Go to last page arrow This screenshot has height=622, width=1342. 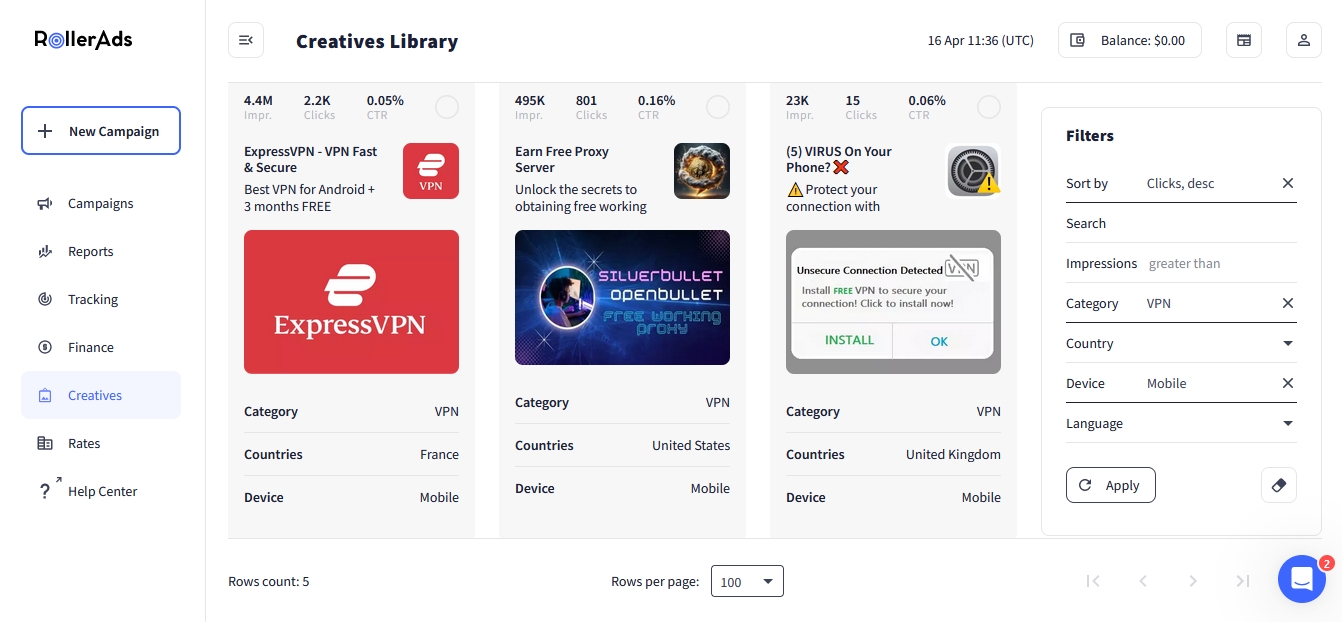(x=1242, y=581)
